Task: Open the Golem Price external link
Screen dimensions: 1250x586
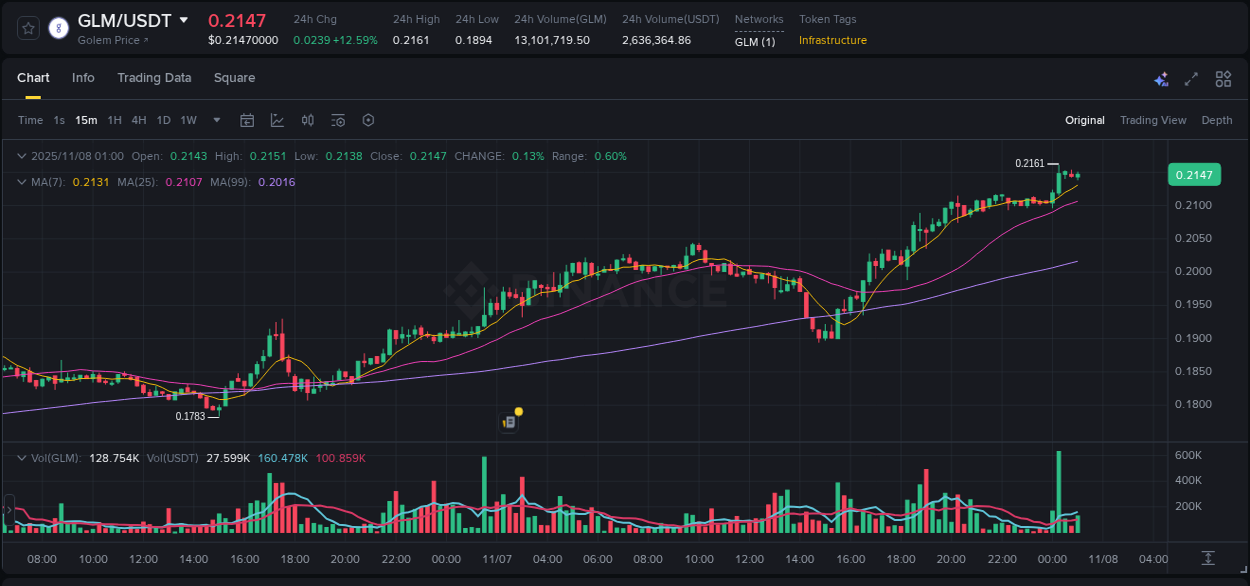Action: (x=112, y=40)
